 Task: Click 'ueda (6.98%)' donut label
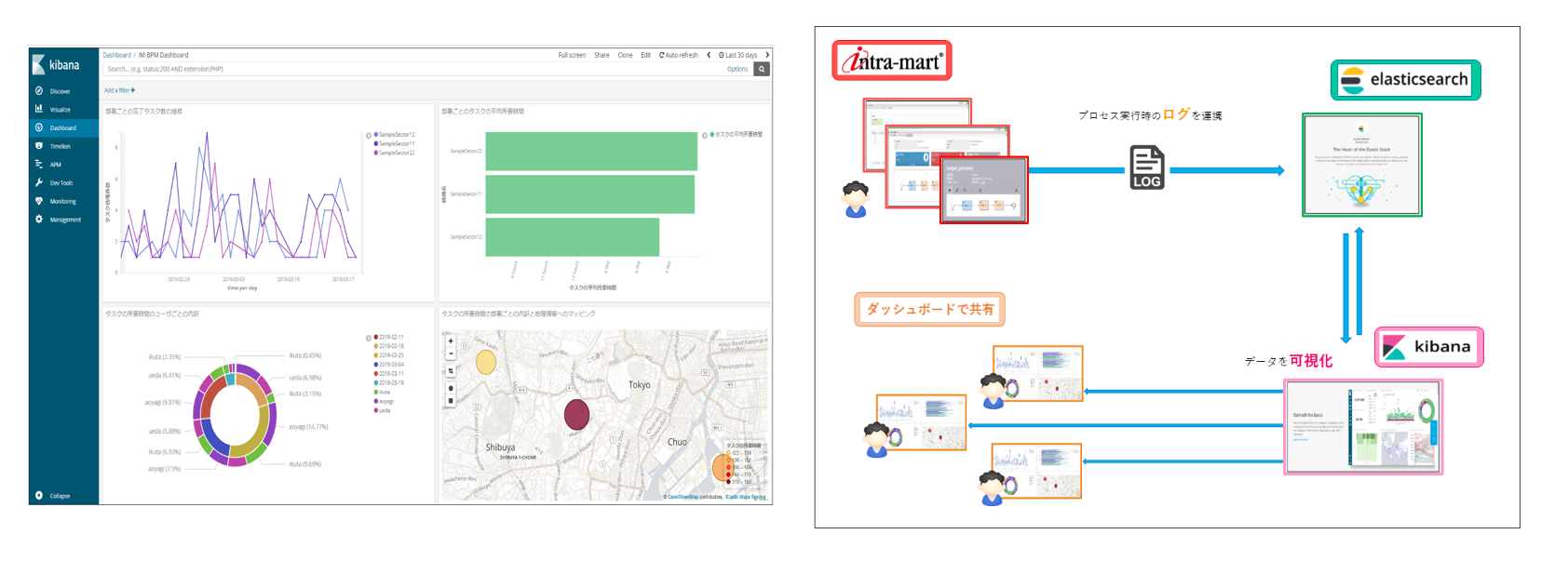[x=305, y=378]
